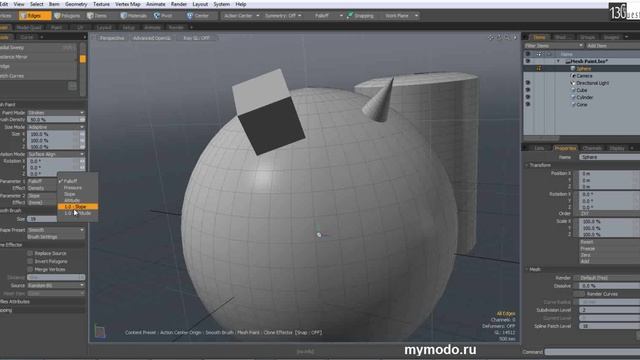Enable the Invert Polygons checkbox
Viewport: 640px width, 360px height.
pos(30,261)
